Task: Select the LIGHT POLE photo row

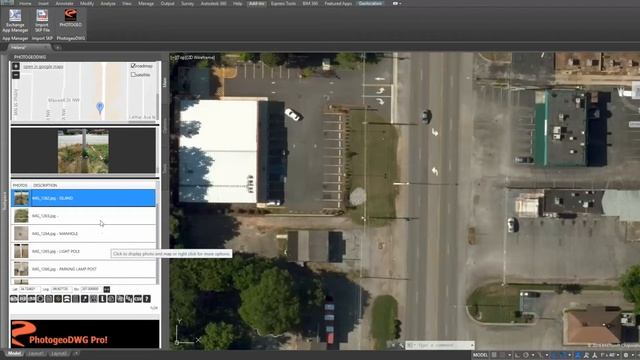Action: [83, 251]
